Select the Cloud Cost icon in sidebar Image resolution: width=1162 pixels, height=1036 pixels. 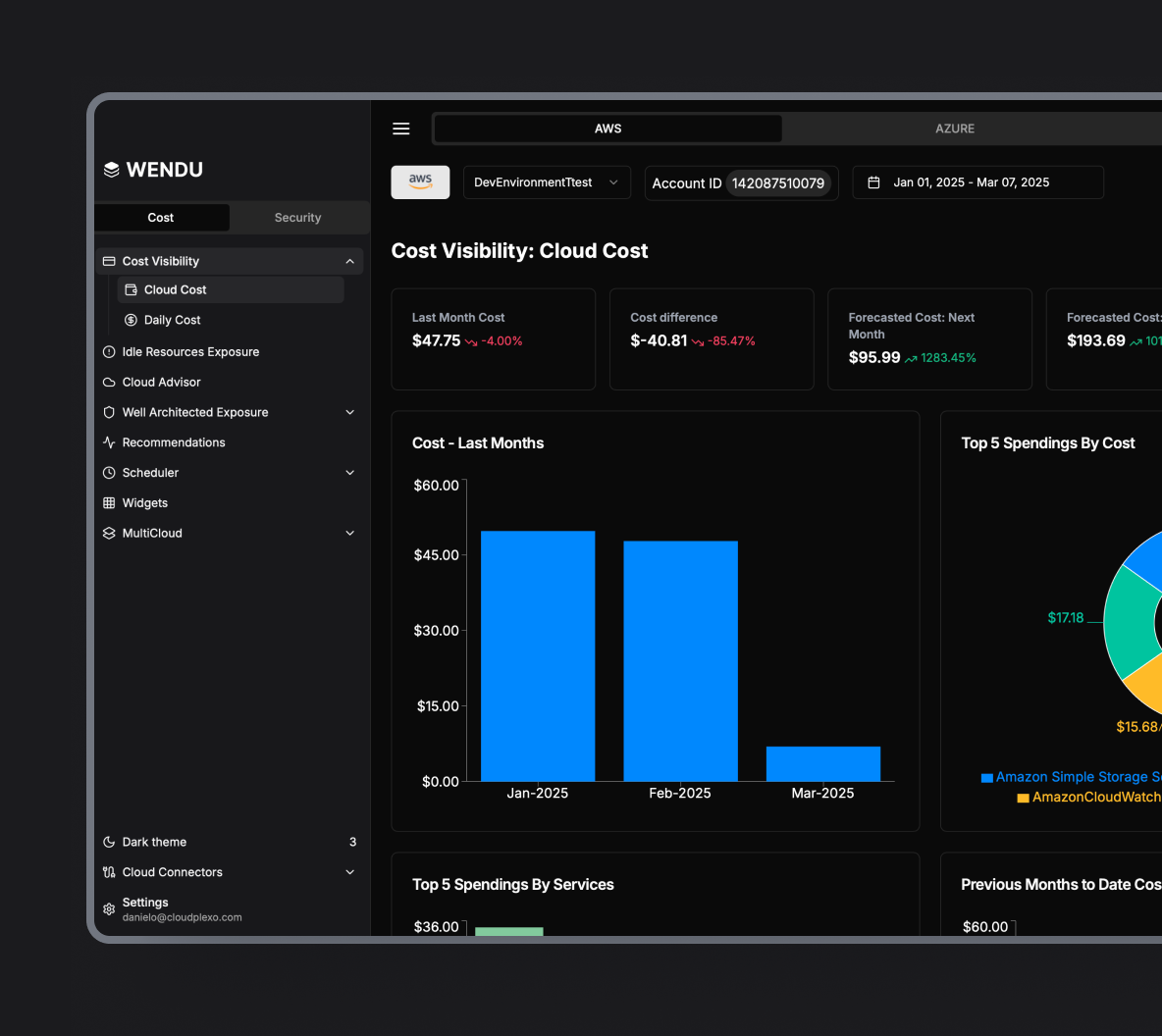click(x=131, y=289)
